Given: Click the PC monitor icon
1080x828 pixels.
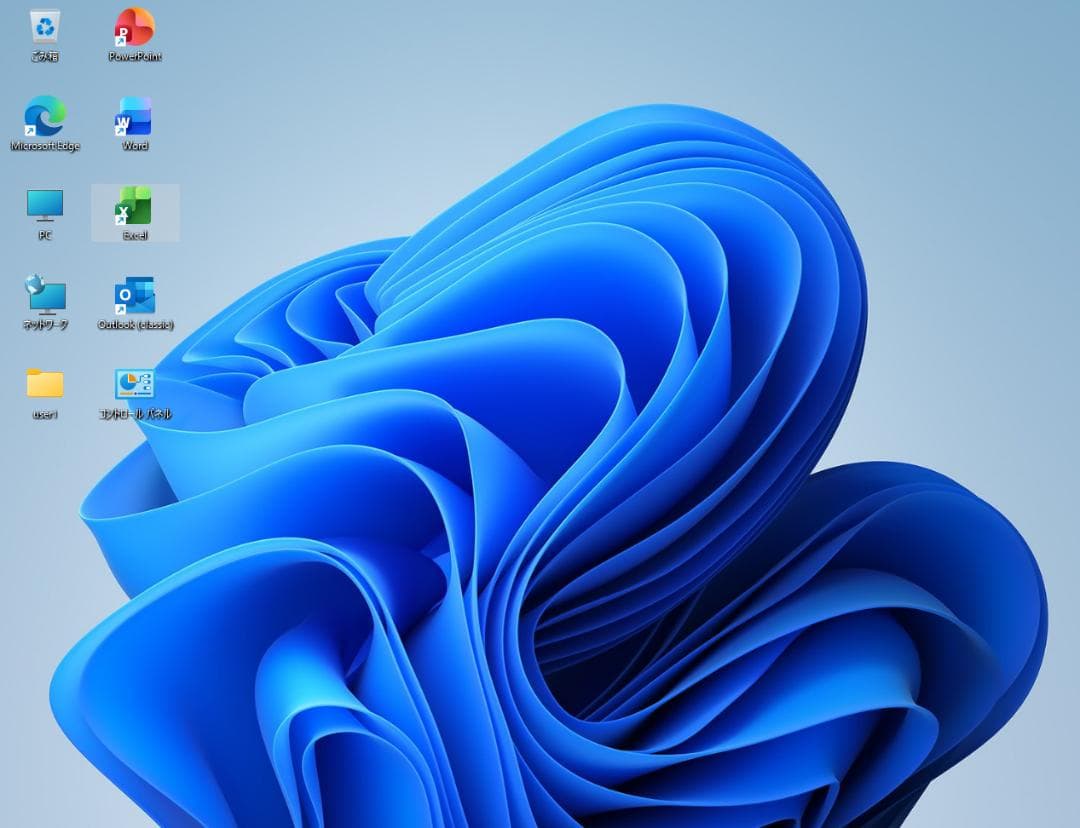Looking at the screenshot, I should coord(45,205).
